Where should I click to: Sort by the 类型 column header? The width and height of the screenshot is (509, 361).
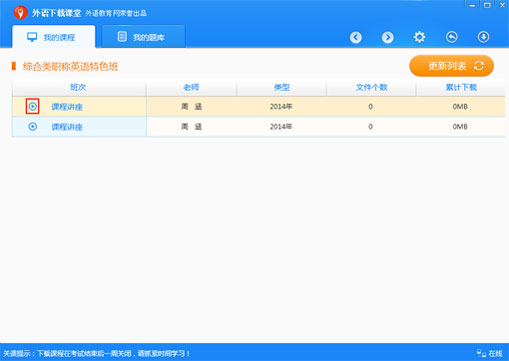click(281, 87)
